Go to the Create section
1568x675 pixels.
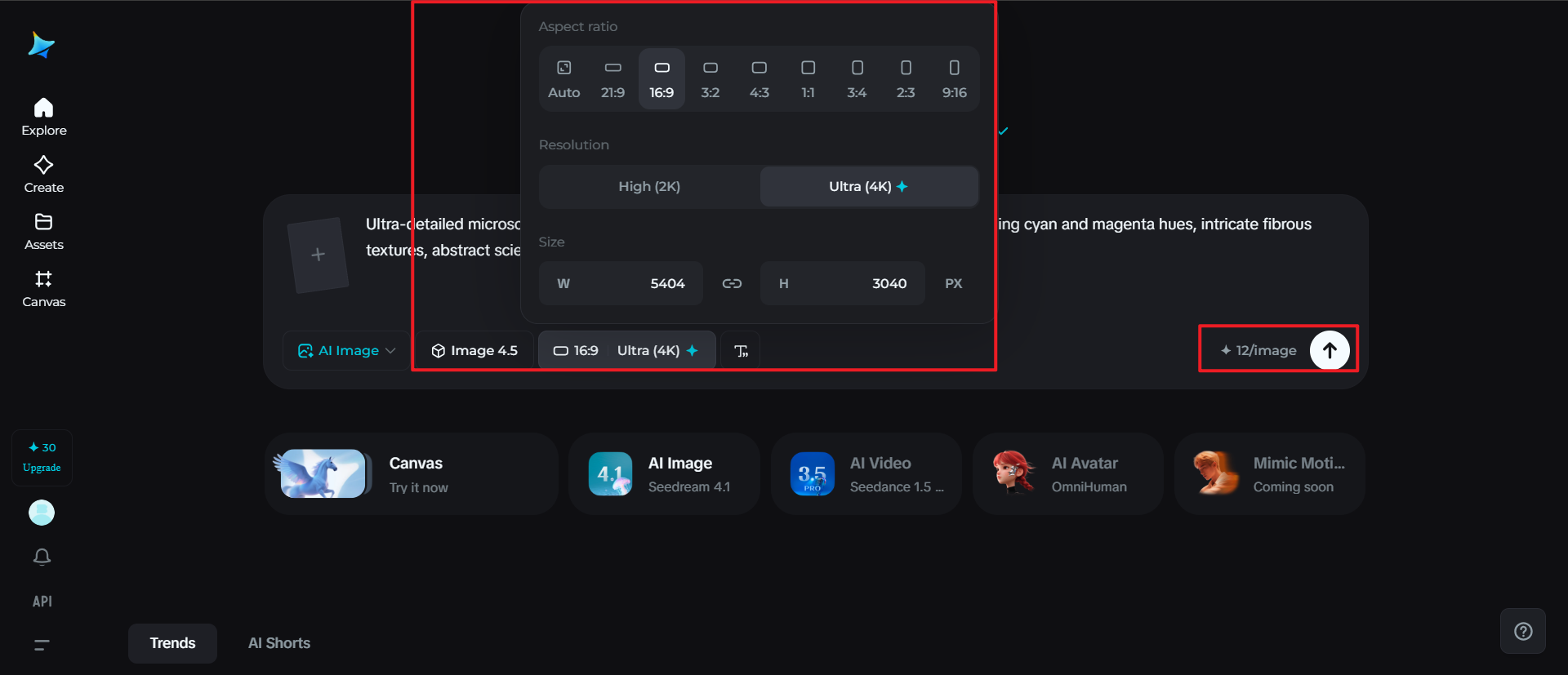coord(44,175)
